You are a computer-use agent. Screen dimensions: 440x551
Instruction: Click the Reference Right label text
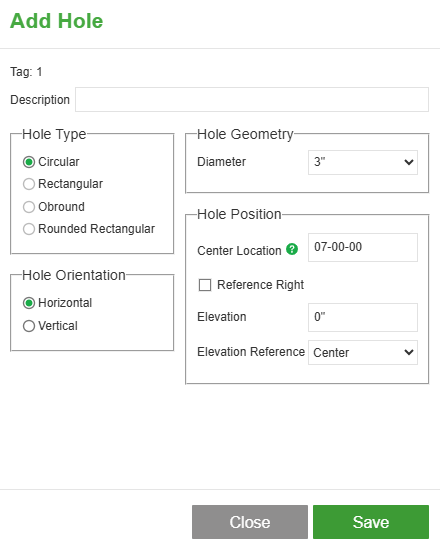[260, 285]
